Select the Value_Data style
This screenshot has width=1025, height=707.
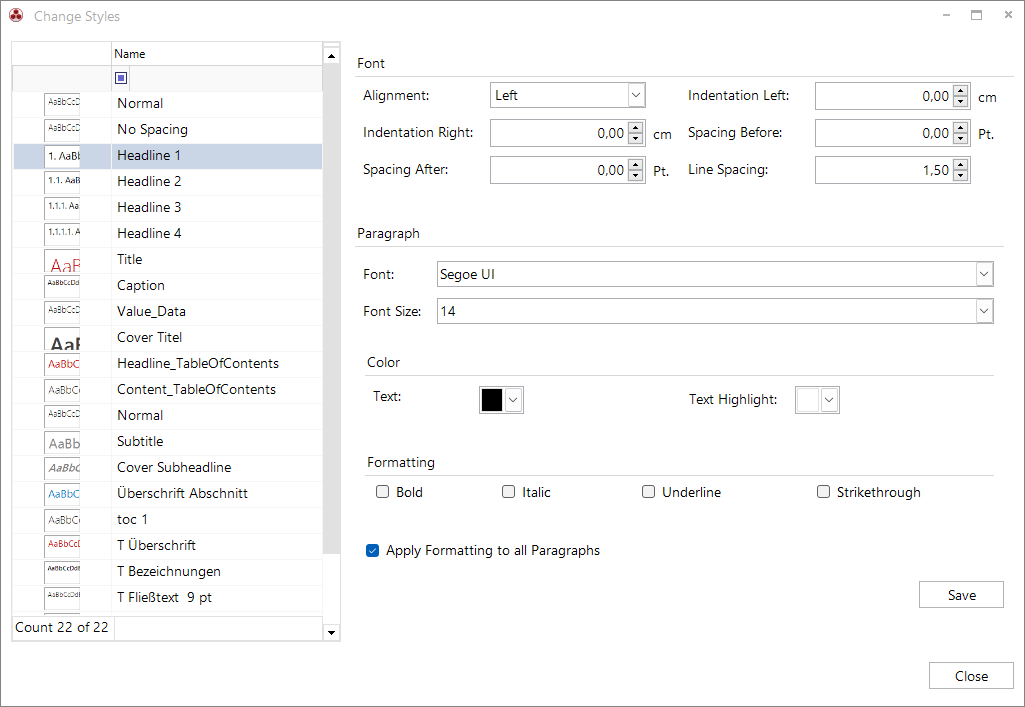click(167, 312)
